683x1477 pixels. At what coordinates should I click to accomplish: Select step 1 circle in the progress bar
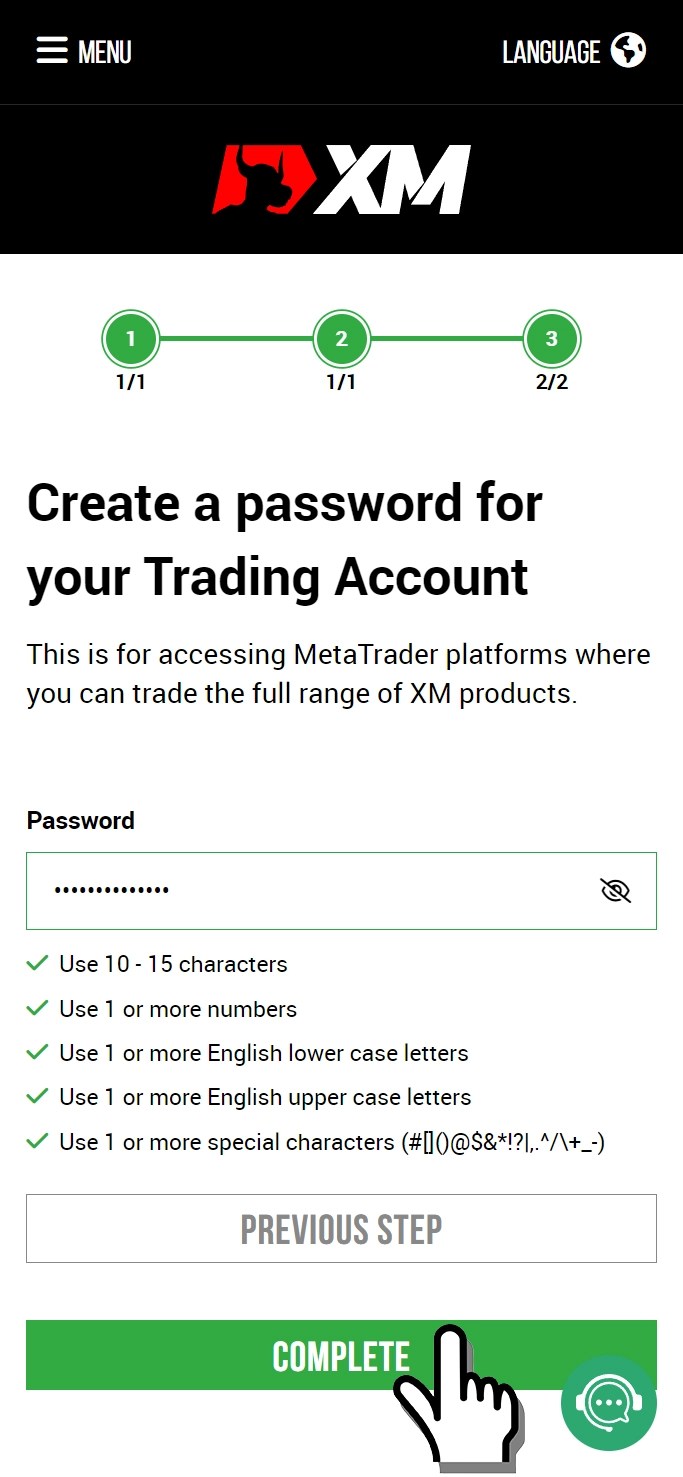coord(130,339)
